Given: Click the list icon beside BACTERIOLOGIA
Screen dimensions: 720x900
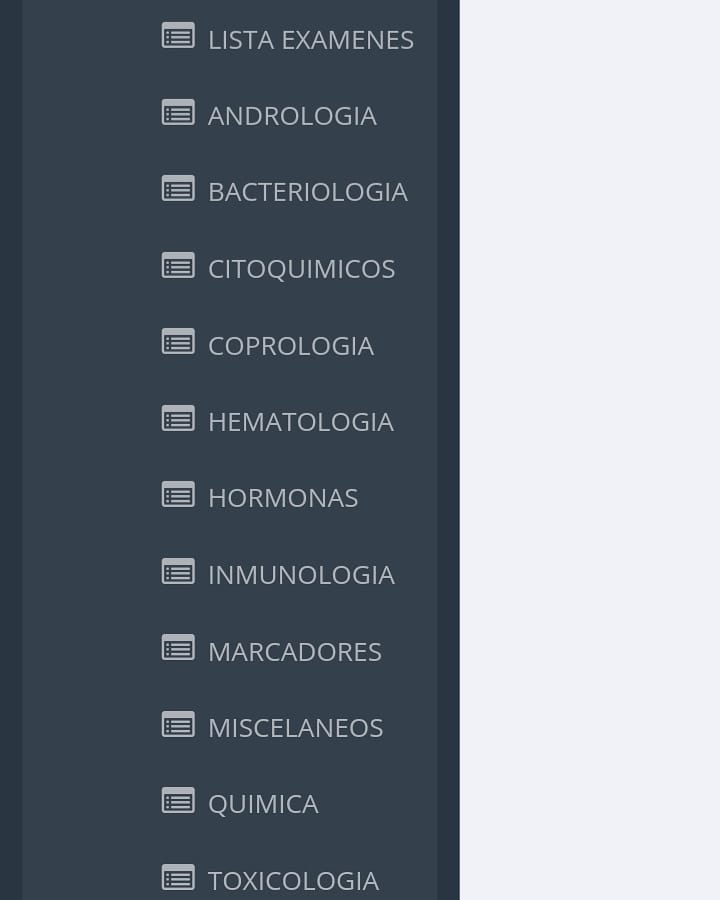Looking at the screenshot, I should (178, 189).
